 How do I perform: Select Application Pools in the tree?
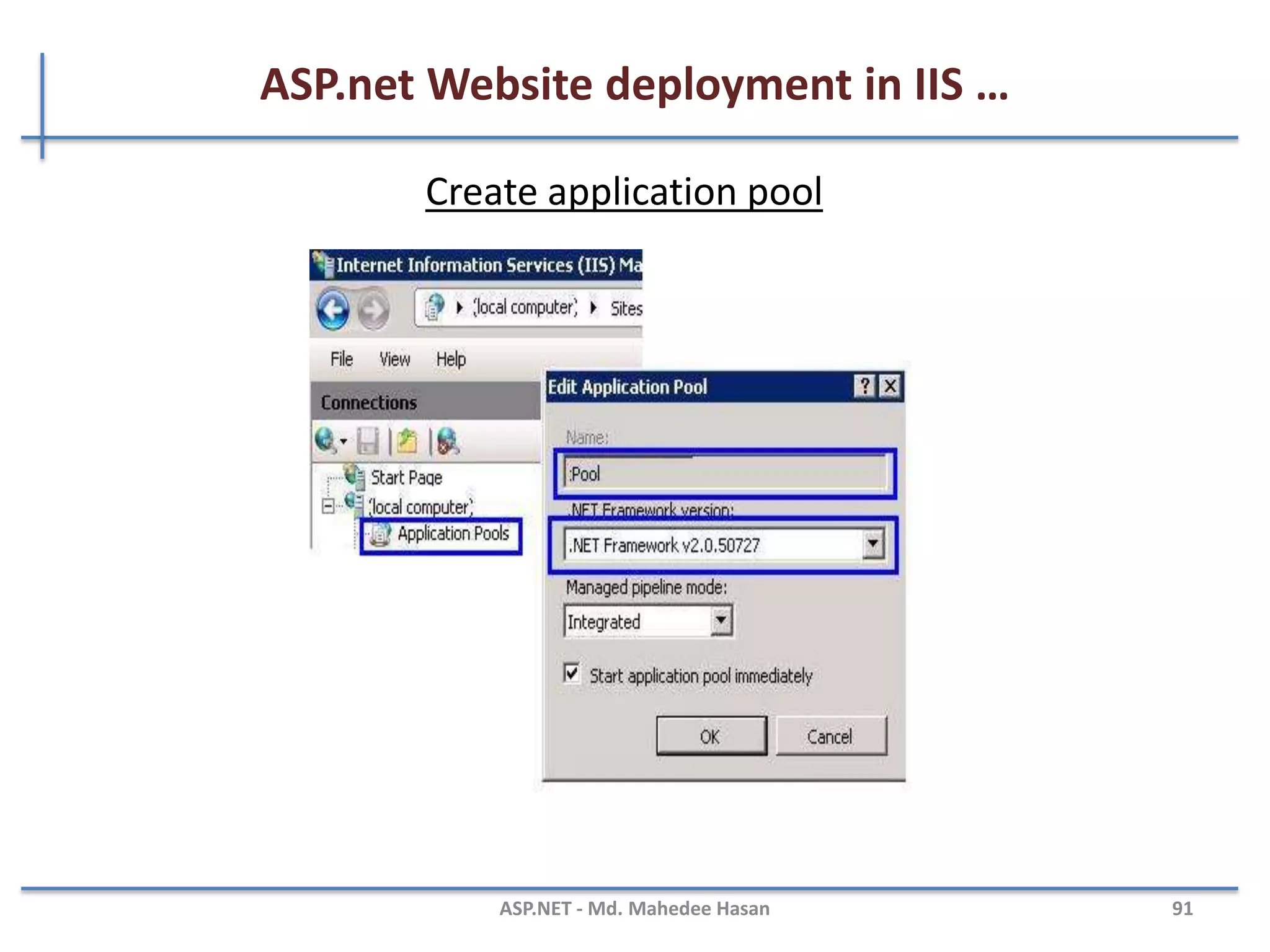coord(453,534)
